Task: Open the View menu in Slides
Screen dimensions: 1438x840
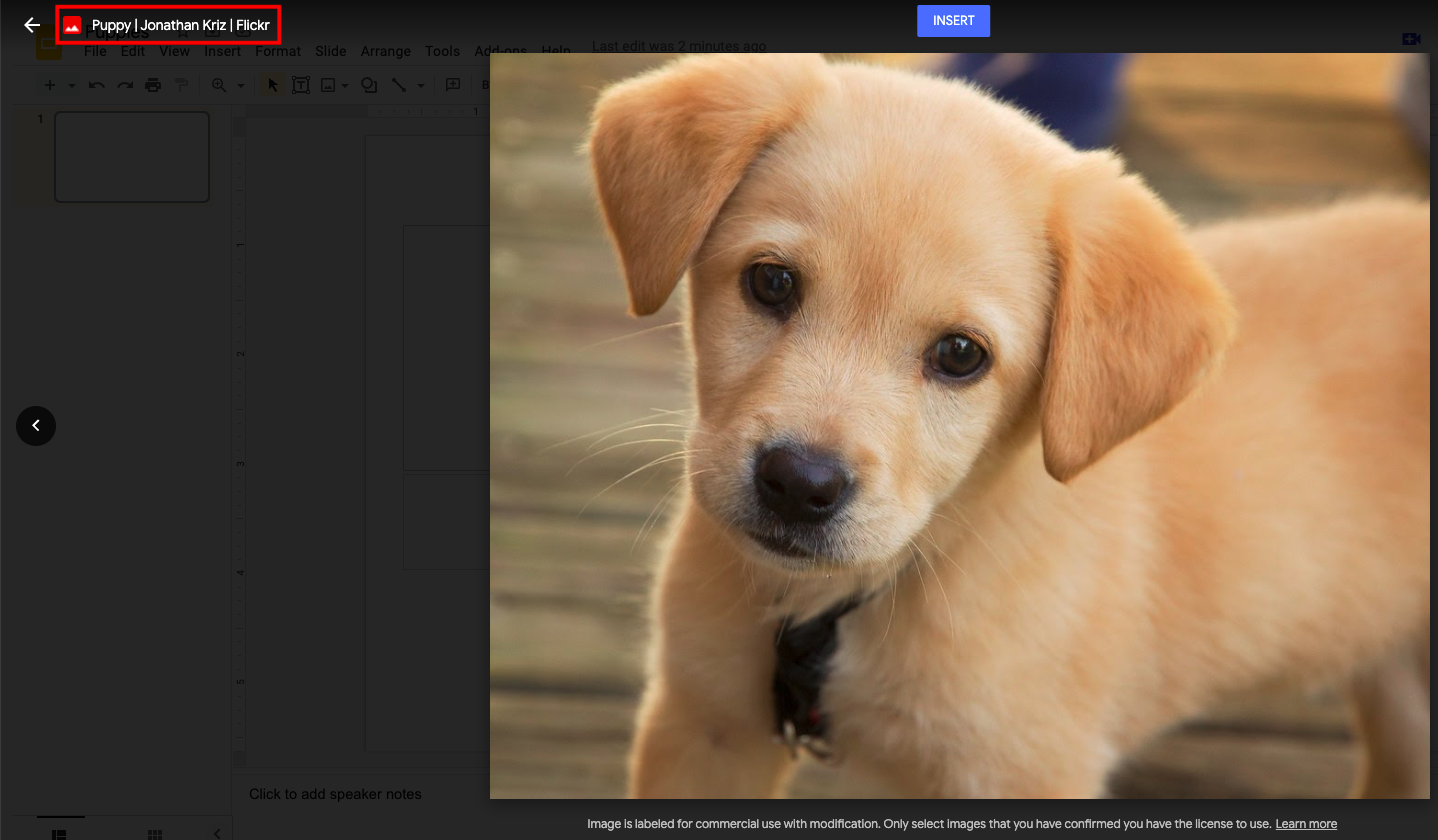Action: (174, 52)
